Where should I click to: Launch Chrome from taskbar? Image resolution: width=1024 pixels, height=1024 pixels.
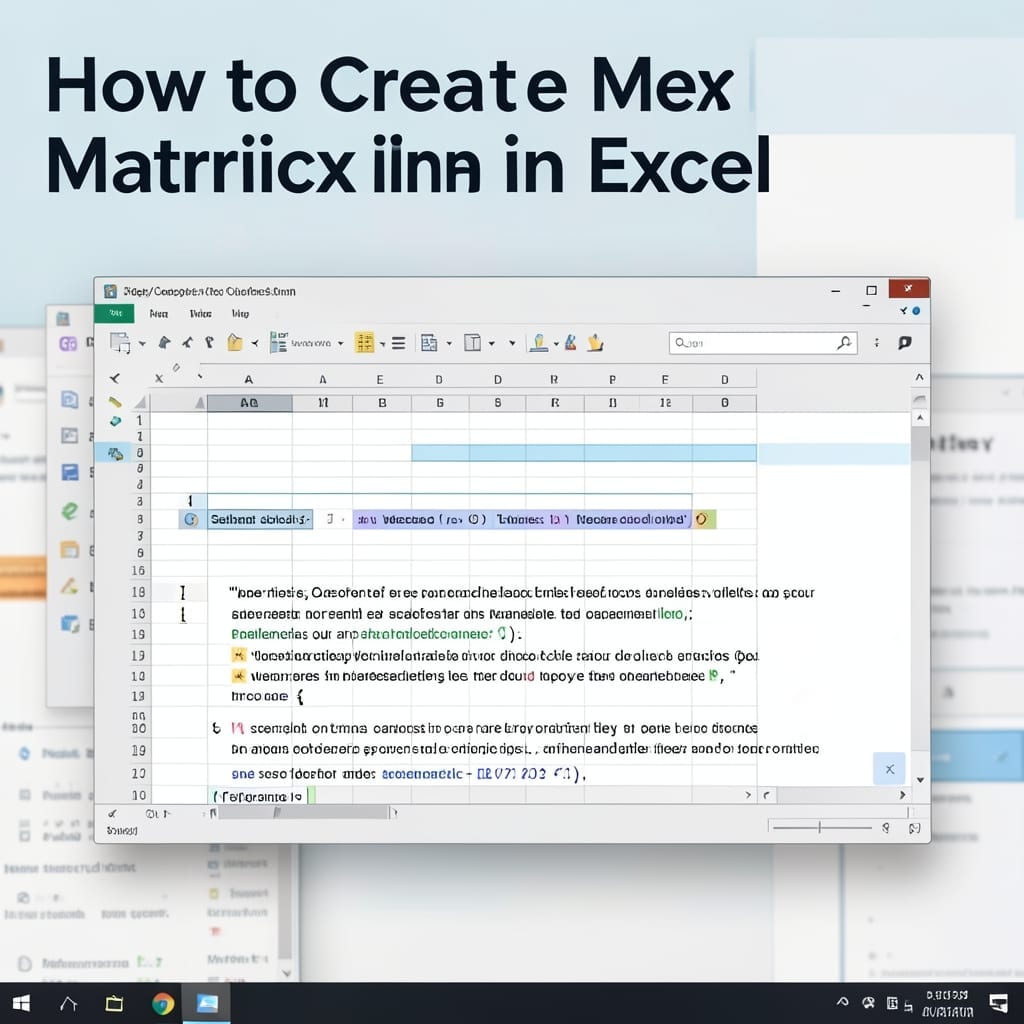coord(163,1004)
